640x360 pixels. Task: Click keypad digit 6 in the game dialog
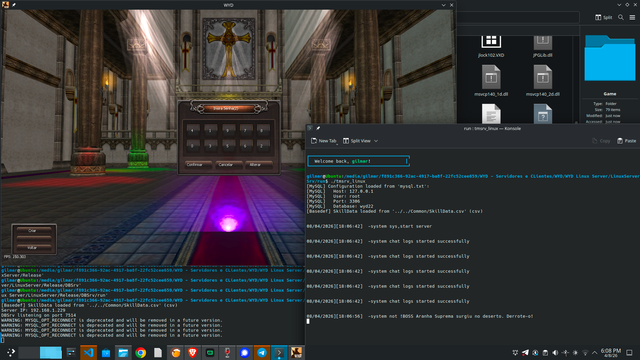[246, 146]
